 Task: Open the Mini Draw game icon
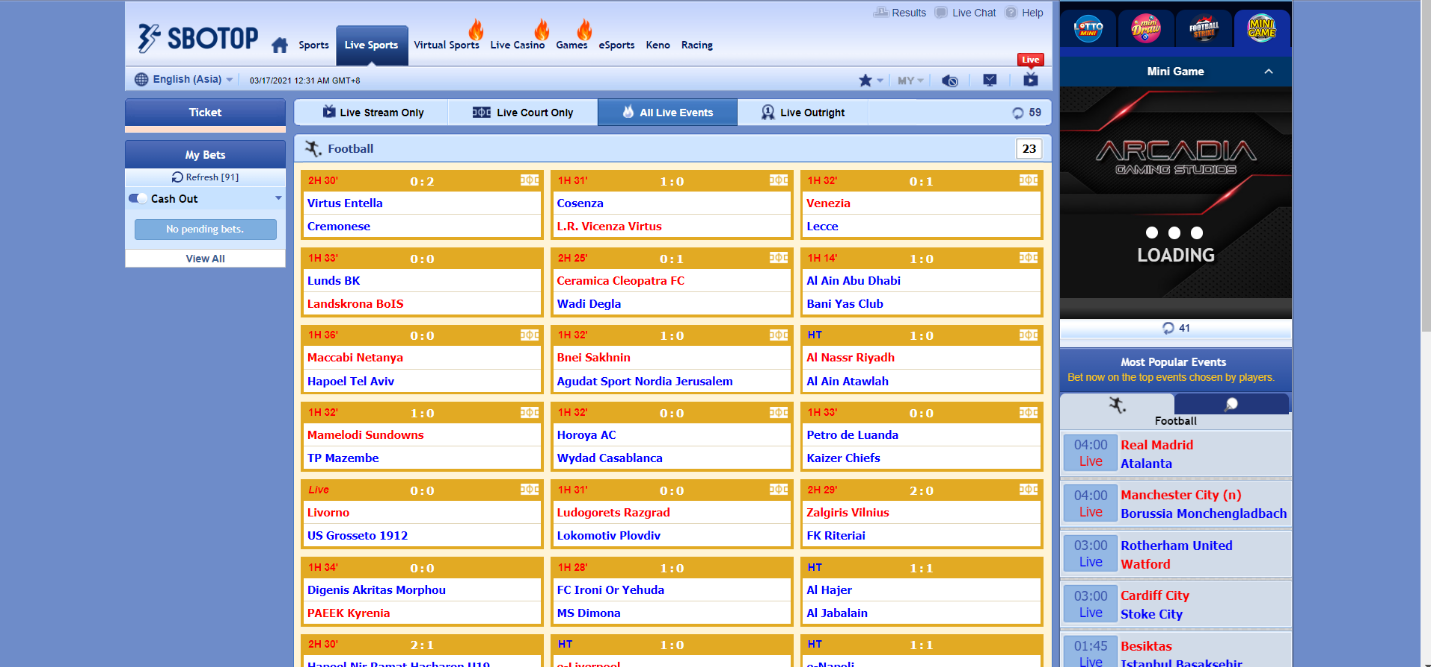(1146, 28)
